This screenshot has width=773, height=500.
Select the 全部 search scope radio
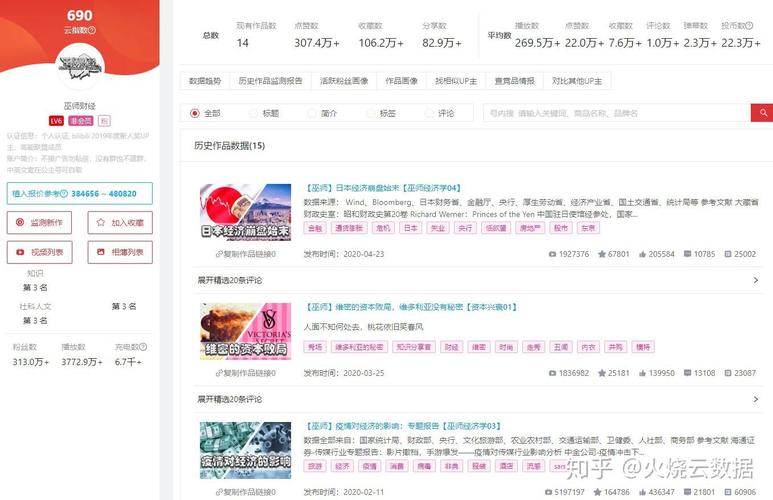point(195,113)
